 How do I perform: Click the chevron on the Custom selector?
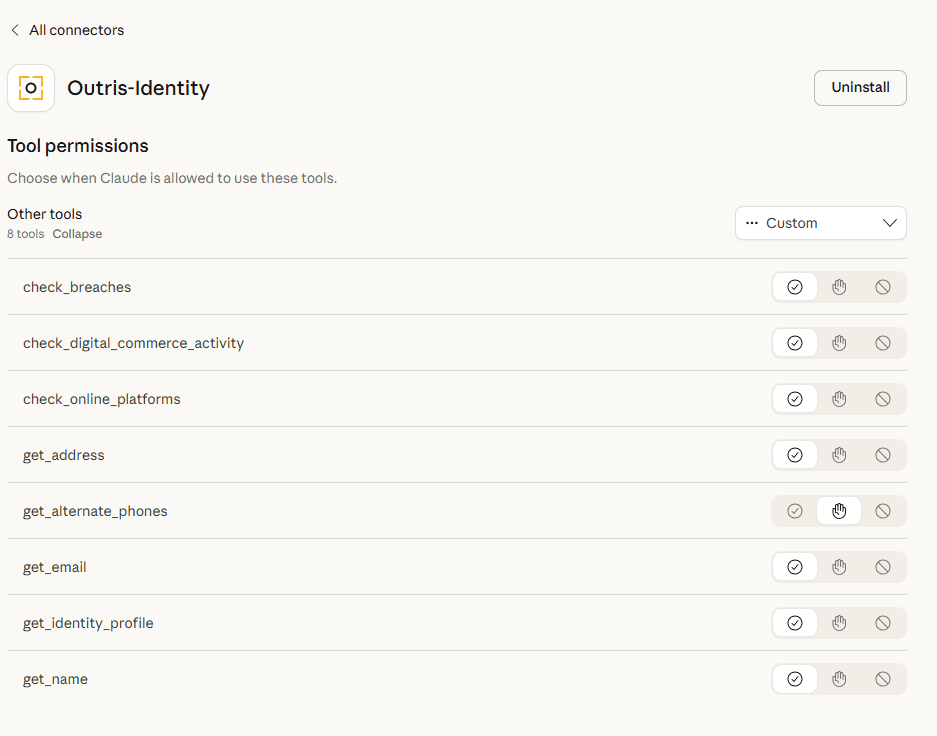pos(889,223)
